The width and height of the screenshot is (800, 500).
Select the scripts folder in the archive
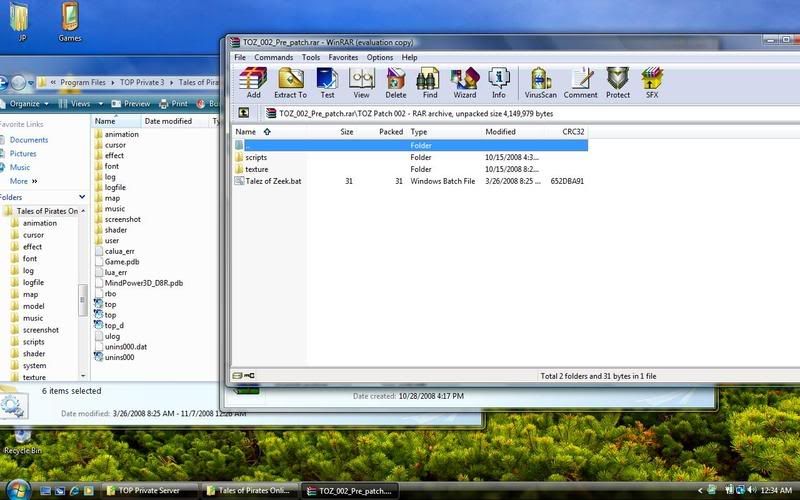[x=256, y=157]
